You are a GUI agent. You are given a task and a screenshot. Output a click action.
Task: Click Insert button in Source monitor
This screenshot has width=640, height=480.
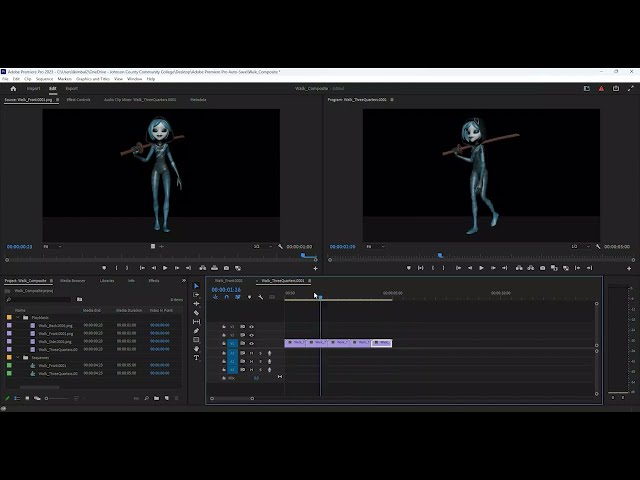click(x=202, y=268)
